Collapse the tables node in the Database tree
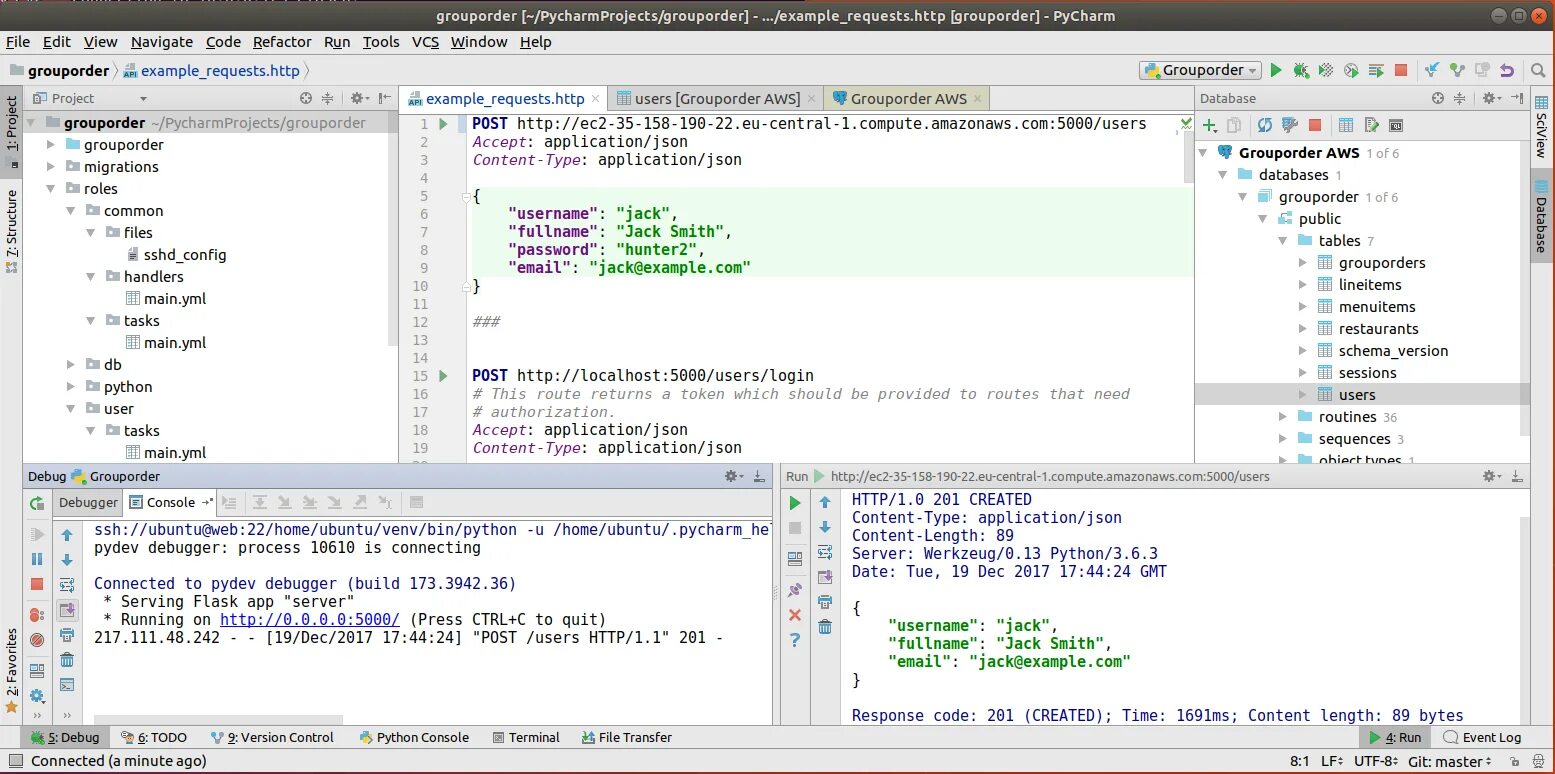Screen dimensions: 1555x774 pyautogui.click(x=1283, y=241)
